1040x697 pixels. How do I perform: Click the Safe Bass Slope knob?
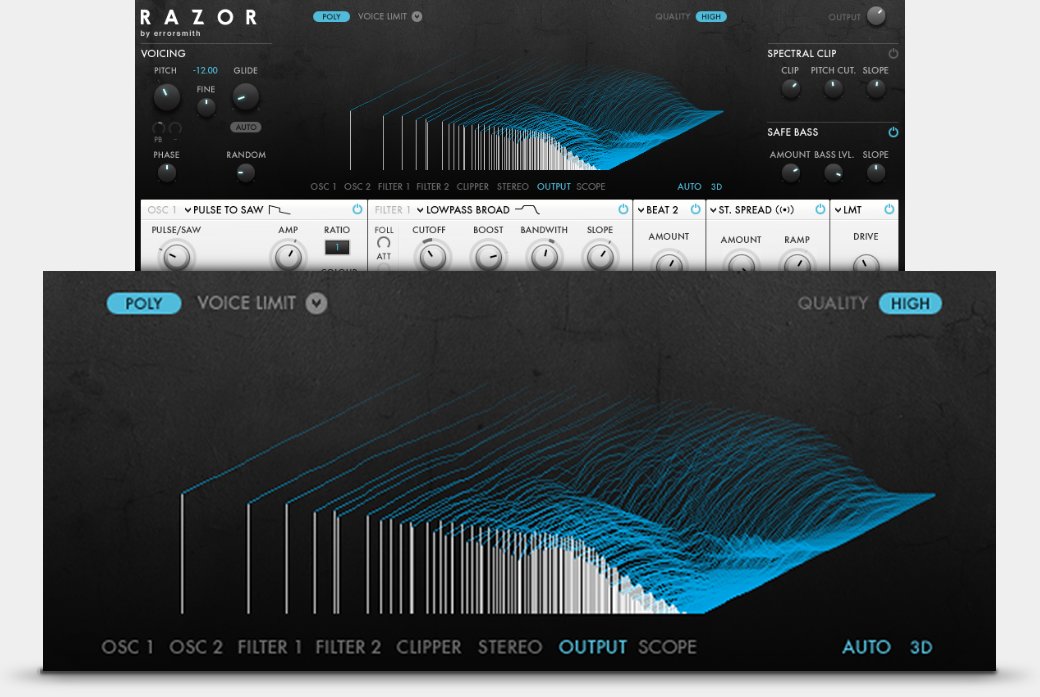[876, 172]
